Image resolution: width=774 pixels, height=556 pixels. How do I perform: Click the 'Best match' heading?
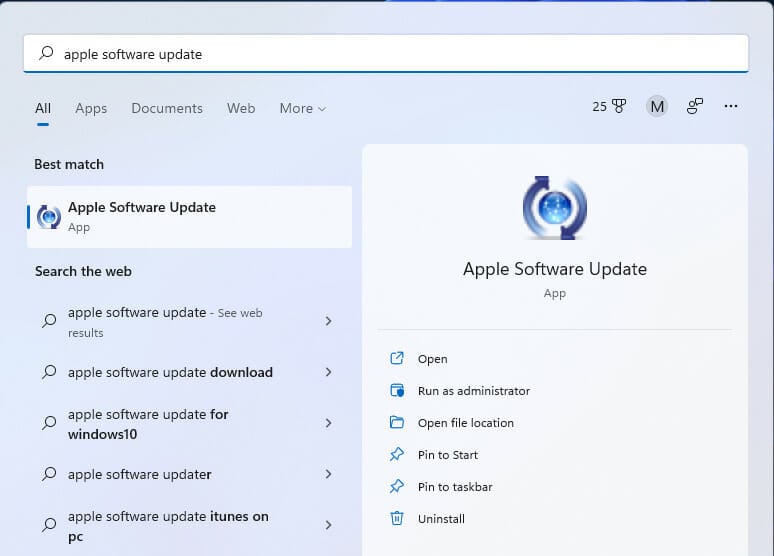[x=69, y=164]
